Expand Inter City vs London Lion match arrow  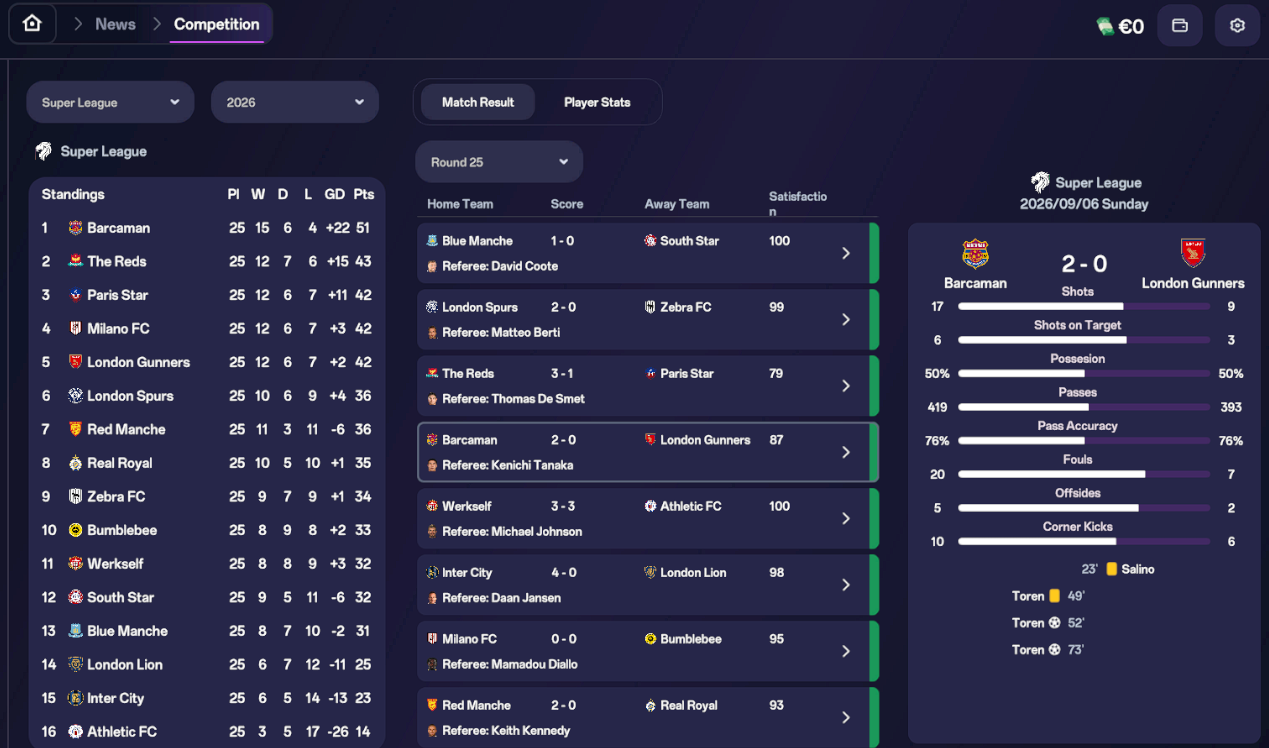pyautogui.click(x=846, y=585)
